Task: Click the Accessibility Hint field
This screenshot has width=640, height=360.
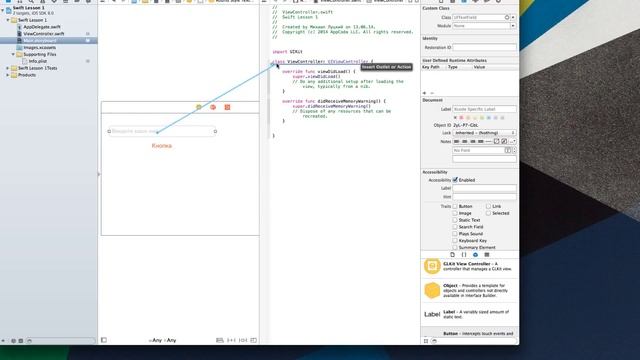Action: [484, 197]
